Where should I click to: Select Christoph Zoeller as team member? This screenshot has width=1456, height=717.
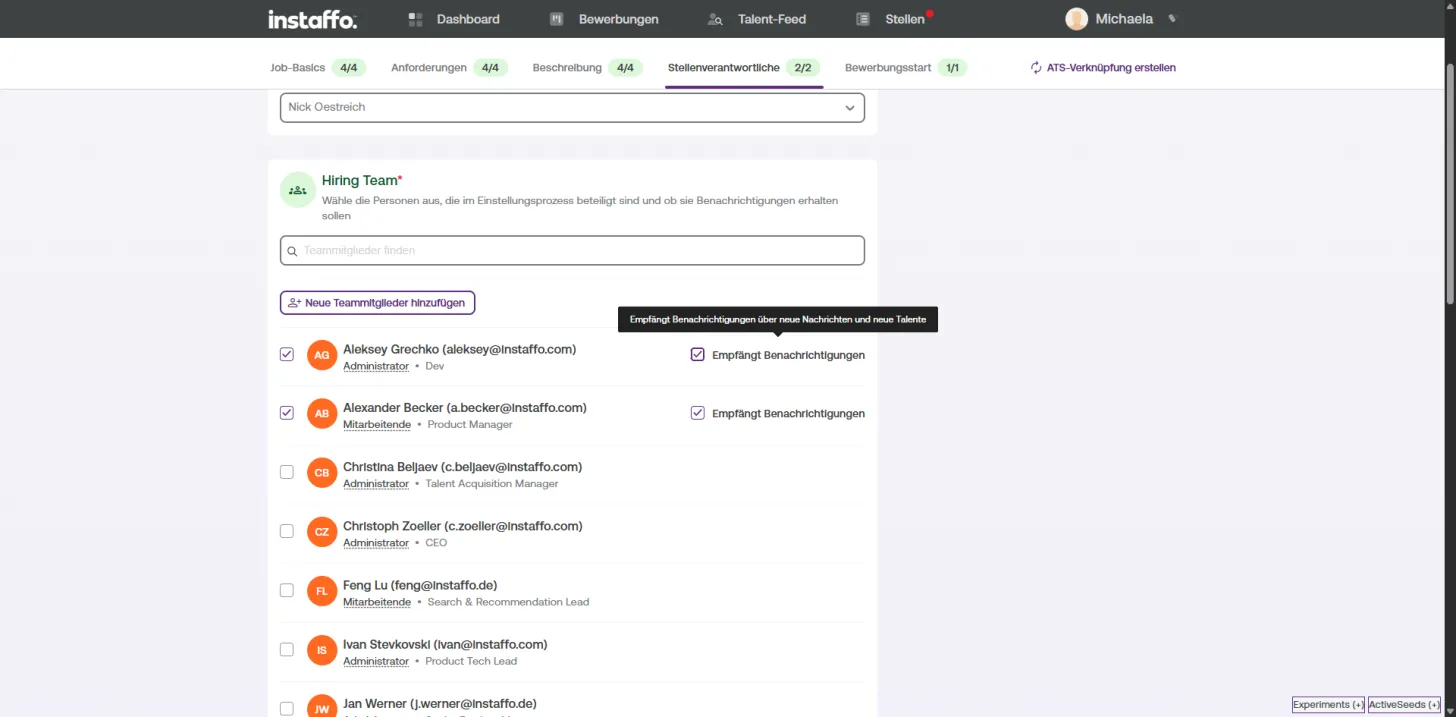pyautogui.click(x=287, y=531)
